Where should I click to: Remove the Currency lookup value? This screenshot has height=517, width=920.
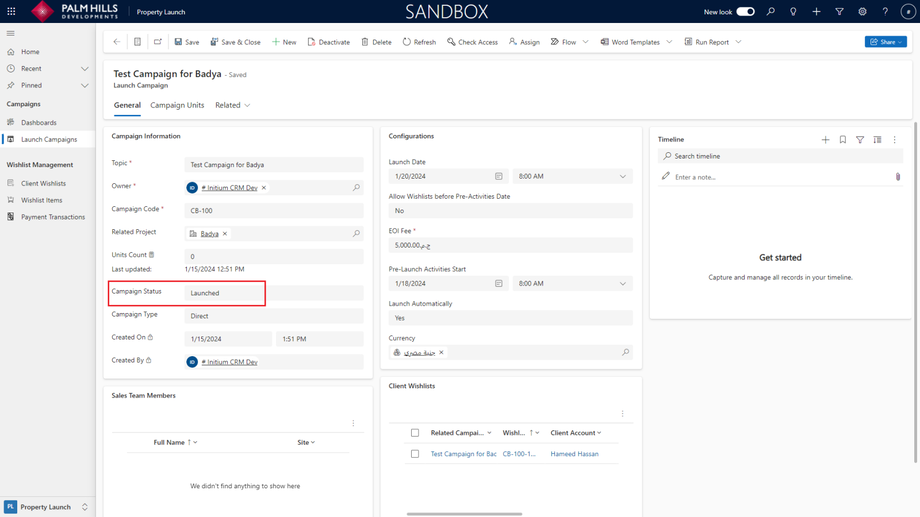click(x=441, y=352)
